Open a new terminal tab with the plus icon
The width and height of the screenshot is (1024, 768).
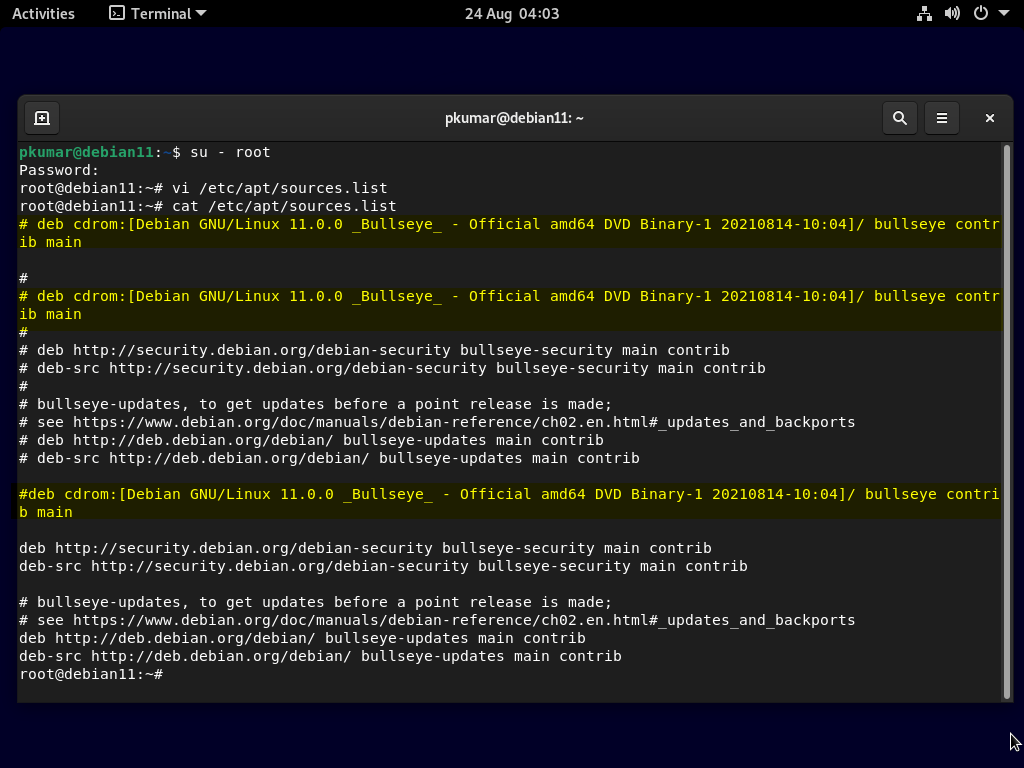42,117
